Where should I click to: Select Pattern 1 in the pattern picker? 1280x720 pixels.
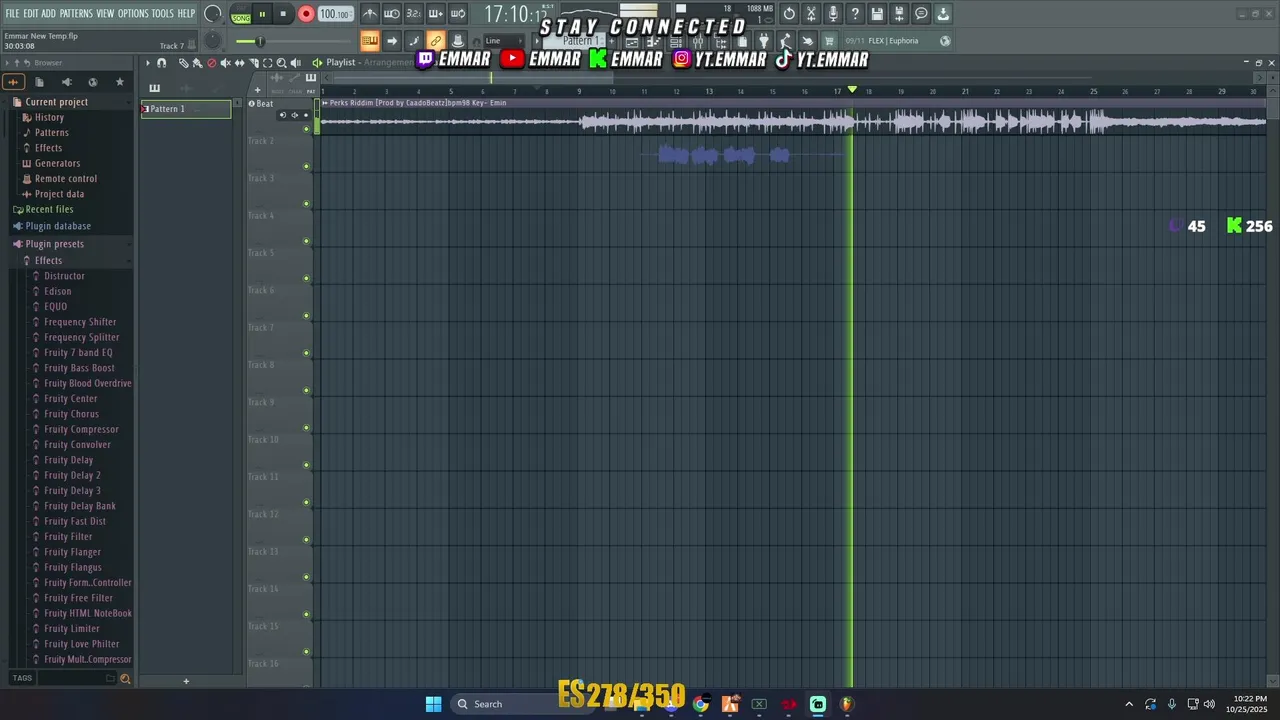186,109
